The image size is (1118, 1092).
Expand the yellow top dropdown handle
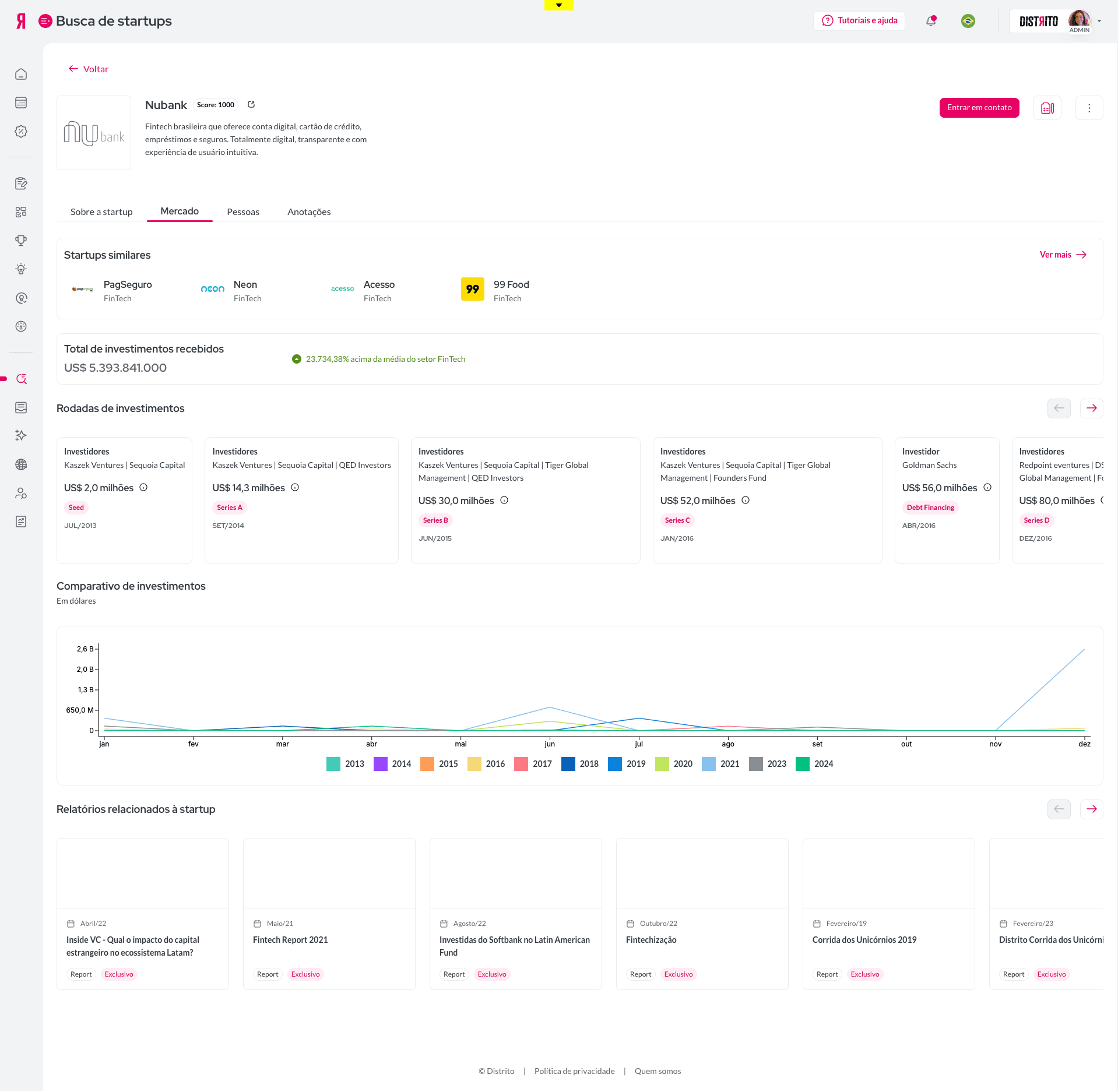[559, 5]
